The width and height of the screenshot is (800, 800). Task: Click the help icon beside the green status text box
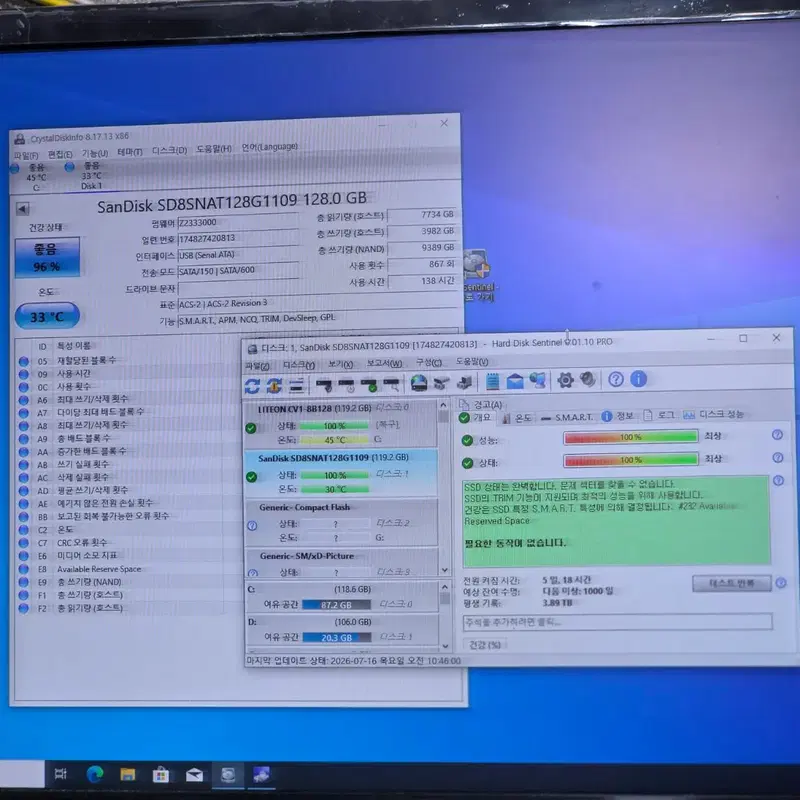pyautogui.click(x=778, y=481)
